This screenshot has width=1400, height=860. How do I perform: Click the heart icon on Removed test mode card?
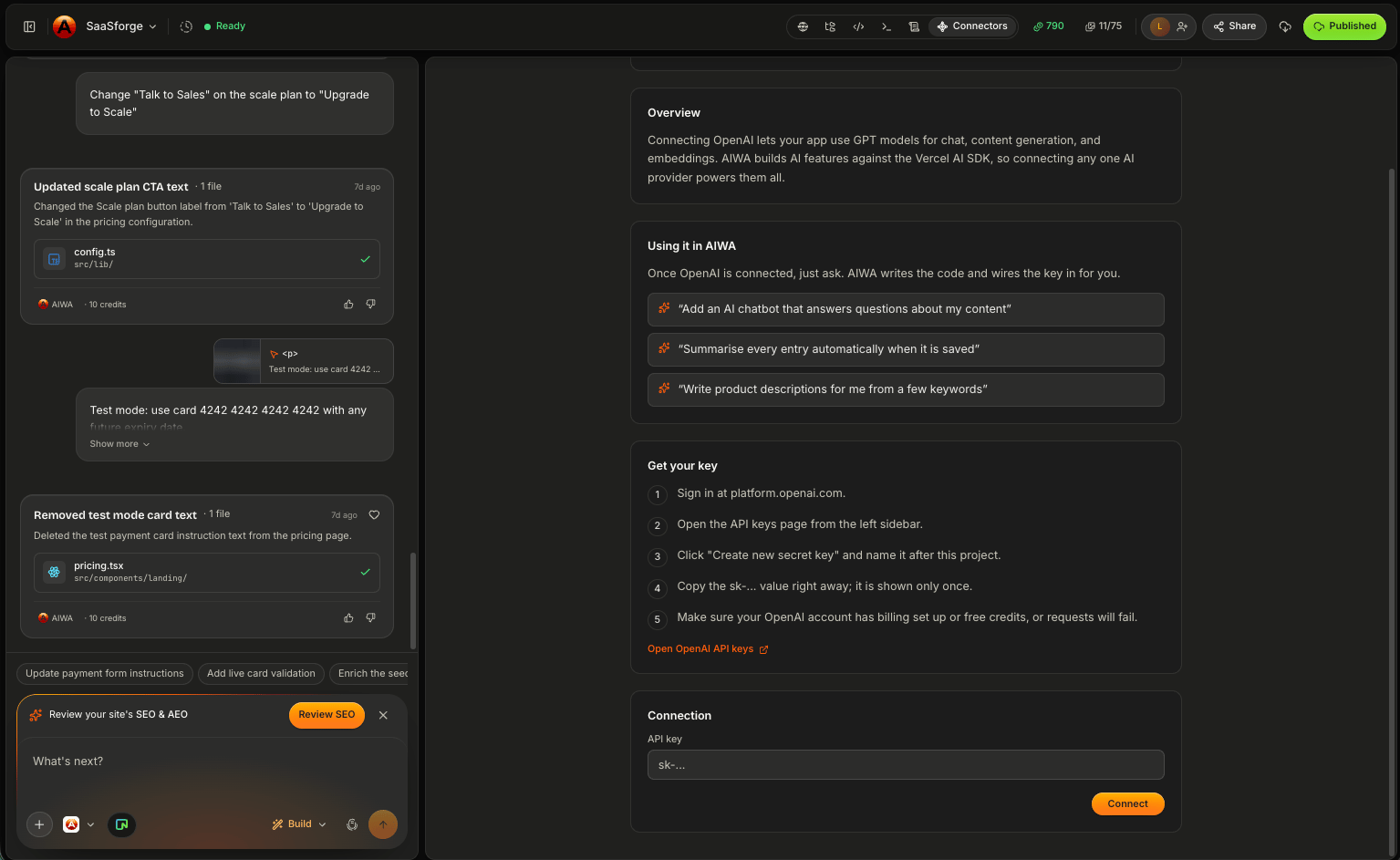(x=374, y=515)
